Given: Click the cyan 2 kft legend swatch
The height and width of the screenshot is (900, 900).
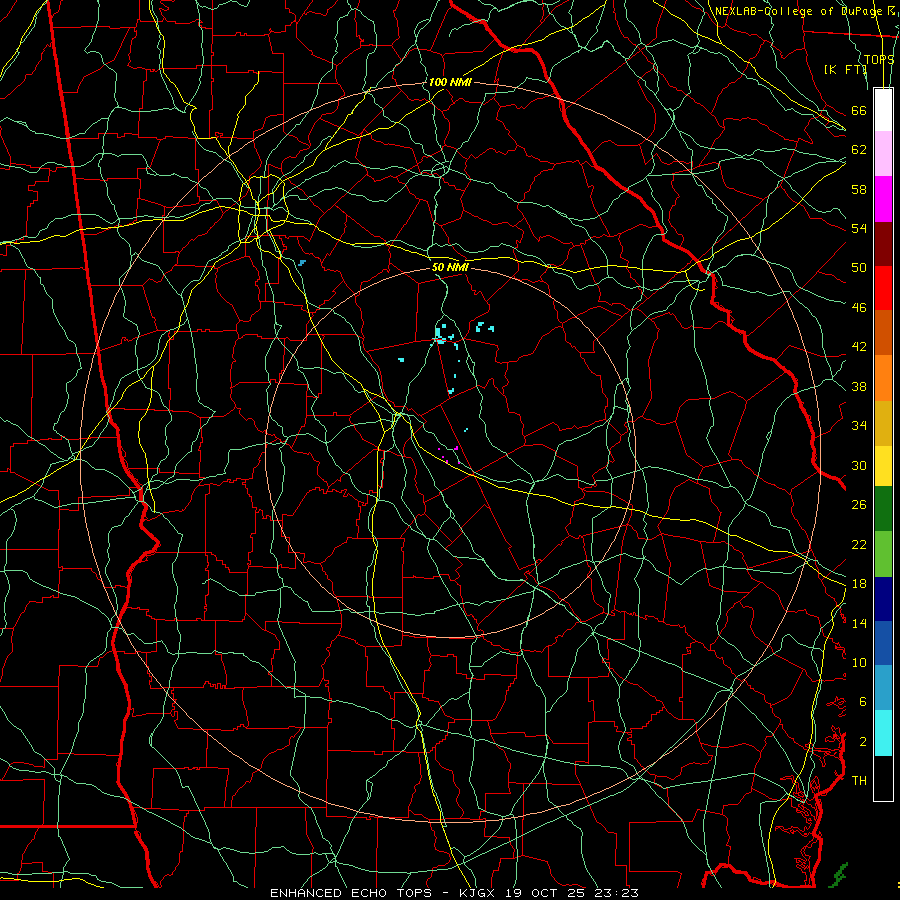Looking at the screenshot, I should 883,733.
